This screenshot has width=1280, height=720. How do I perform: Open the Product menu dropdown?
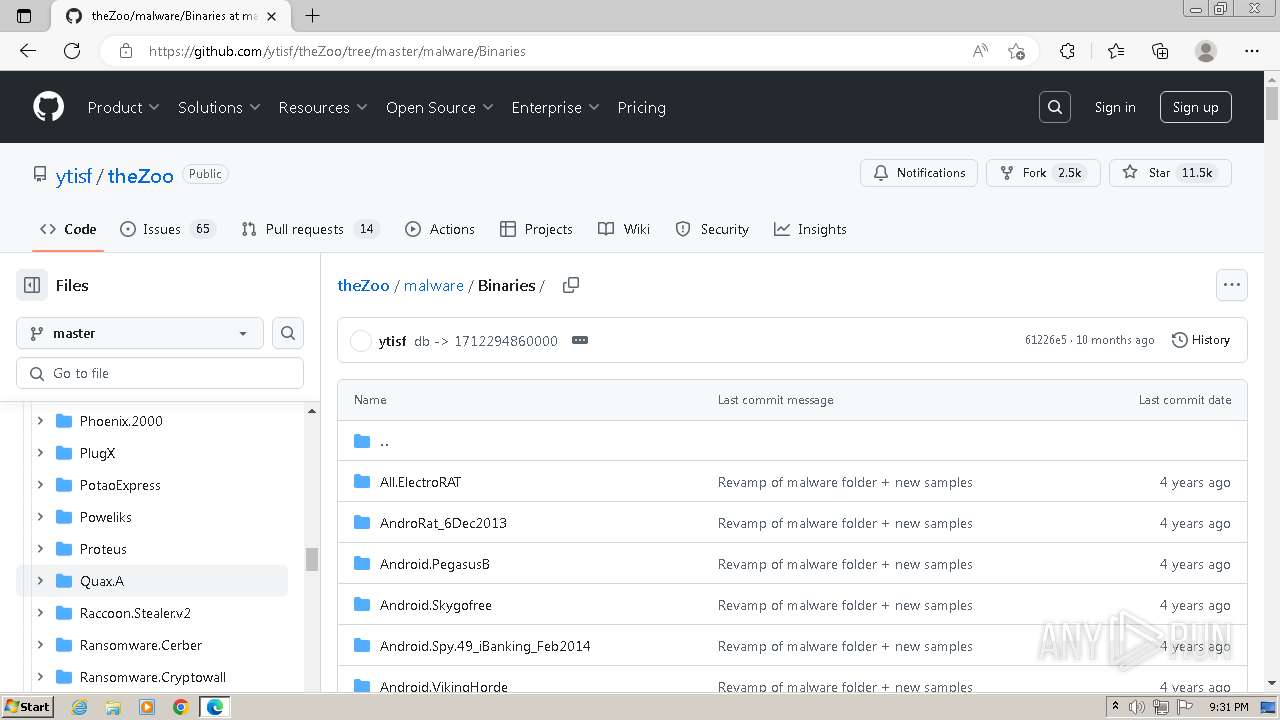pos(123,107)
